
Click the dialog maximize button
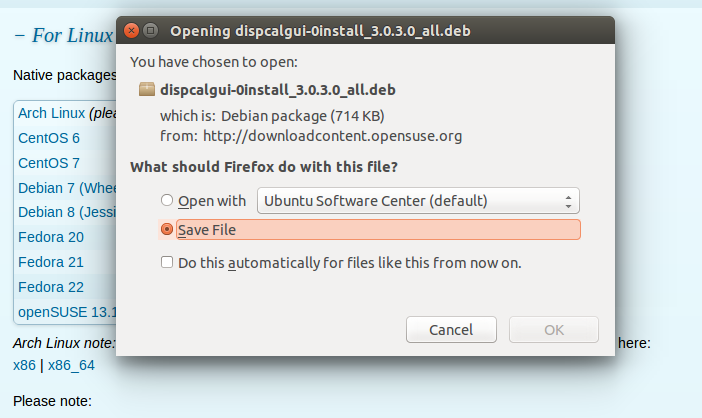coord(151,30)
